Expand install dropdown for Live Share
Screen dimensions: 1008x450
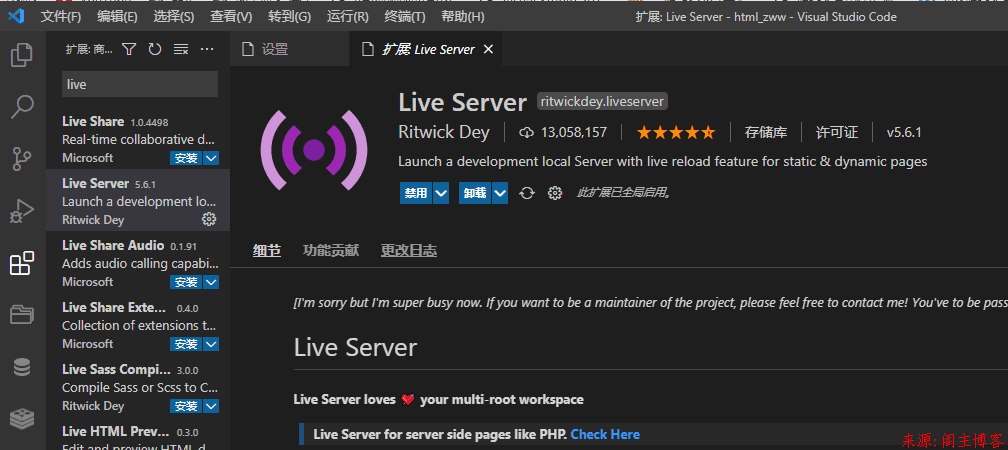coord(212,158)
